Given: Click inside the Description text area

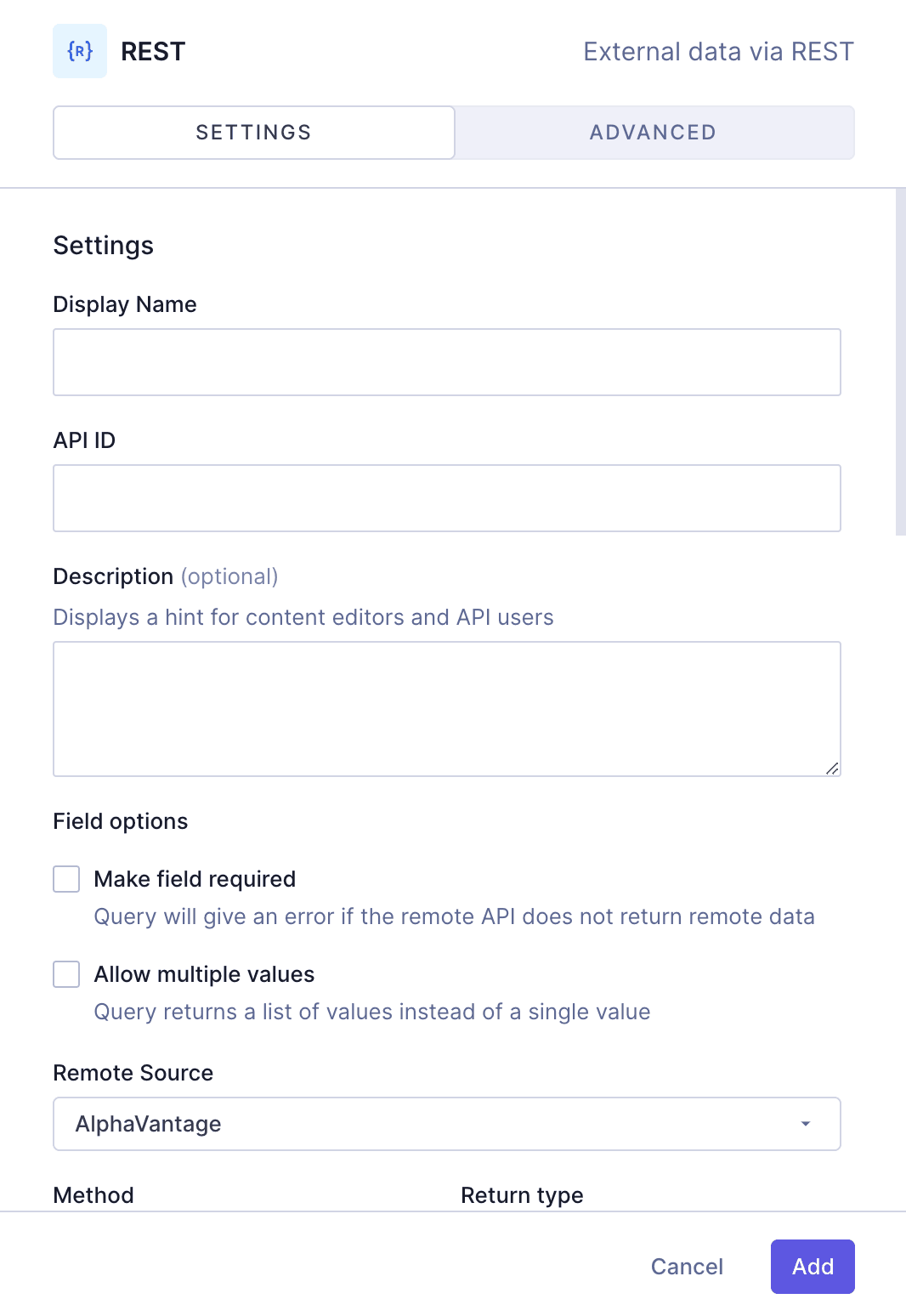Looking at the screenshot, I should tap(447, 709).
